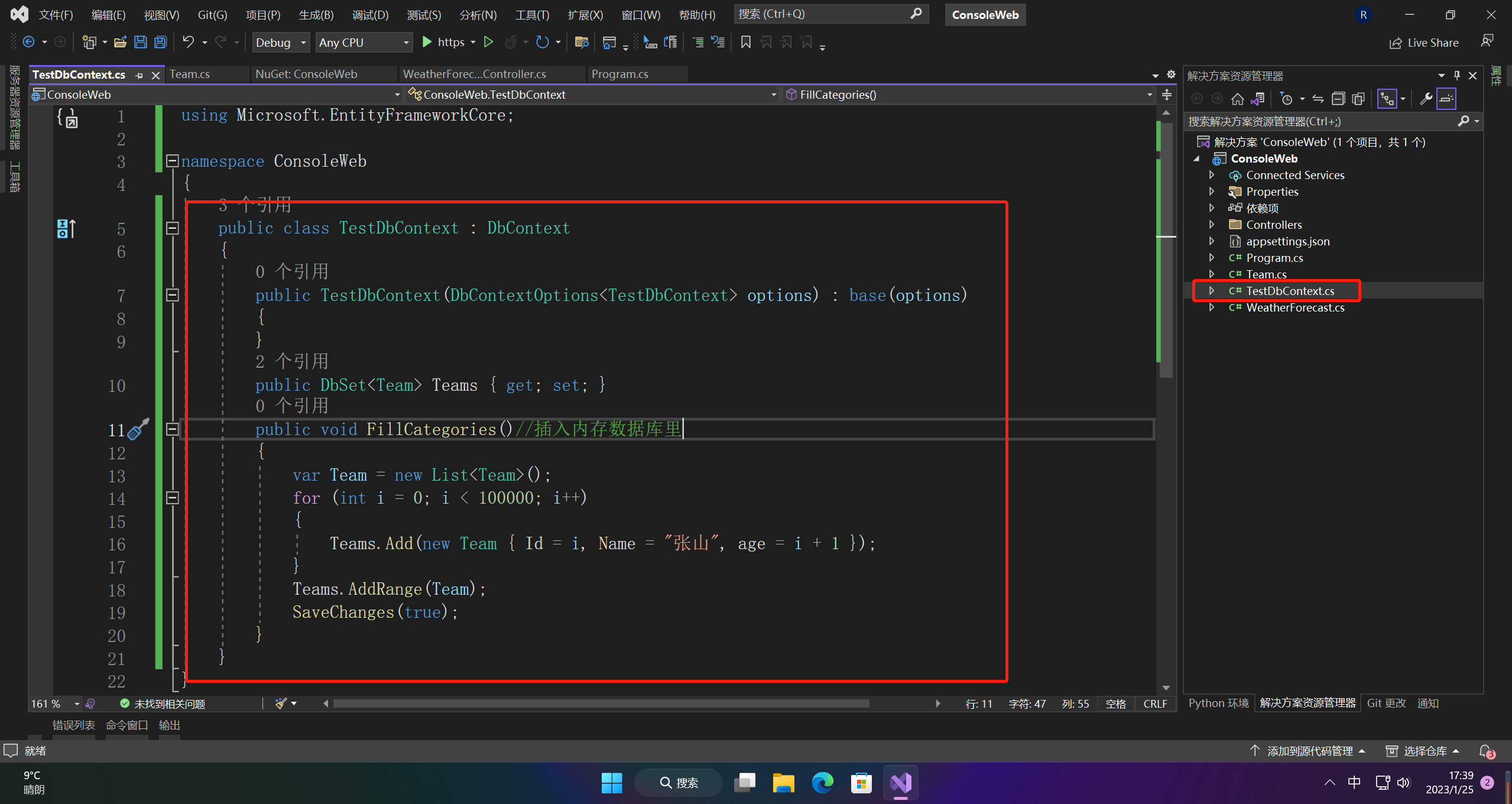Image resolution: width=1512 pixels, height=804 pixels.
Task: Switch to the Program.cs tab
Action: [x=619, y=74]
